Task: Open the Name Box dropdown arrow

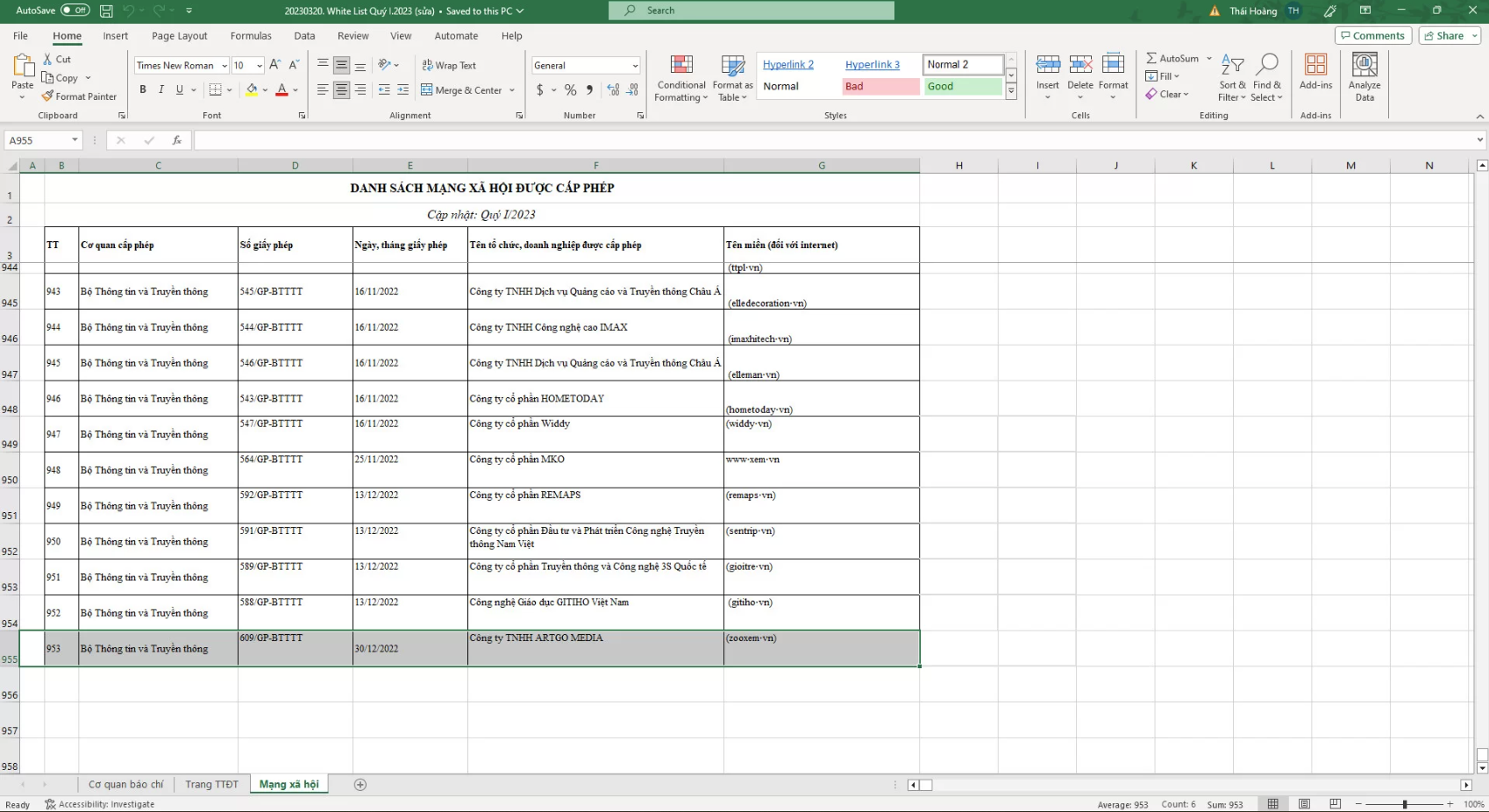Action: 75,140
